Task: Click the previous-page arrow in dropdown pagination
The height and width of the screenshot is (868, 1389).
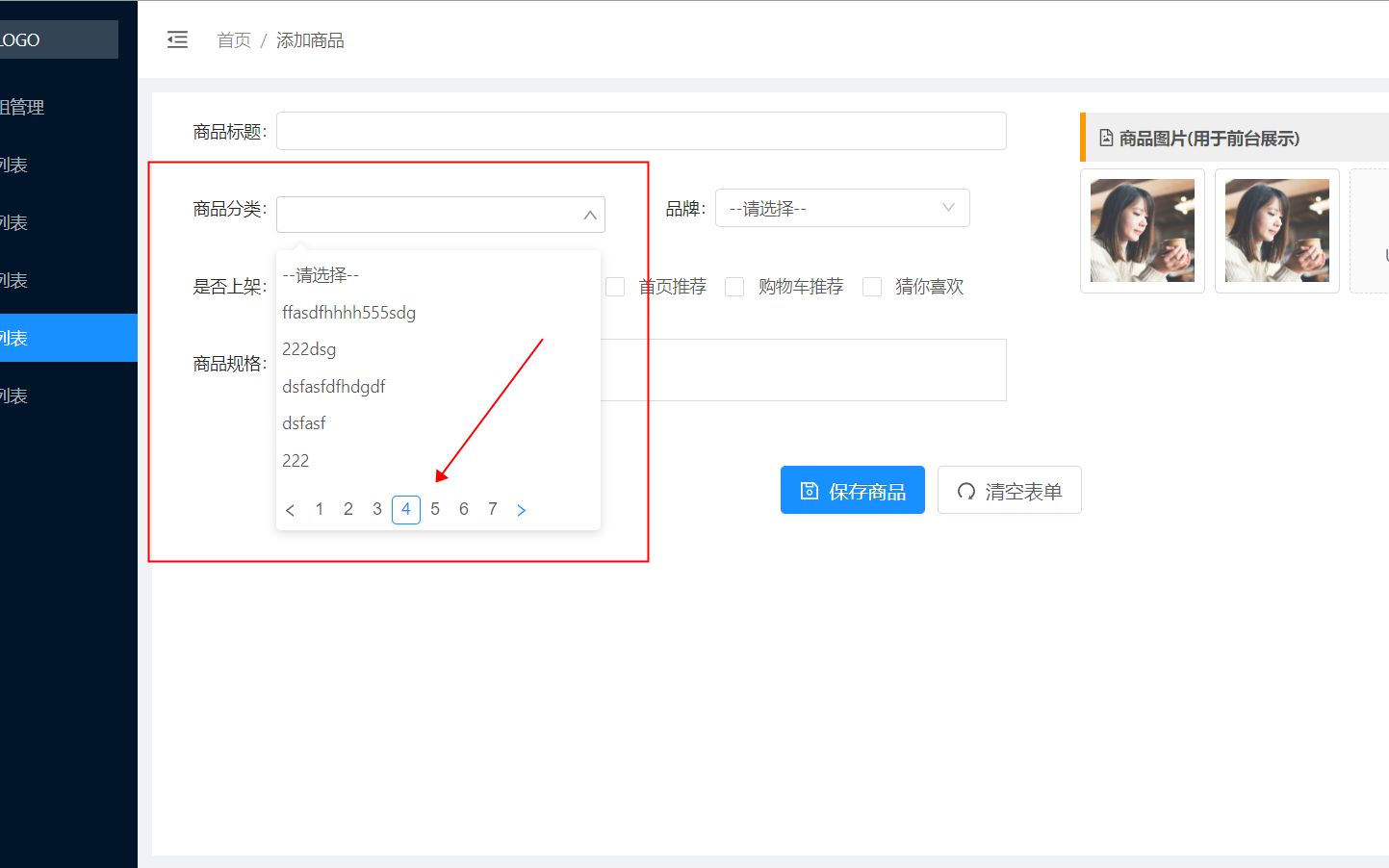Action: tap(291, 510)
